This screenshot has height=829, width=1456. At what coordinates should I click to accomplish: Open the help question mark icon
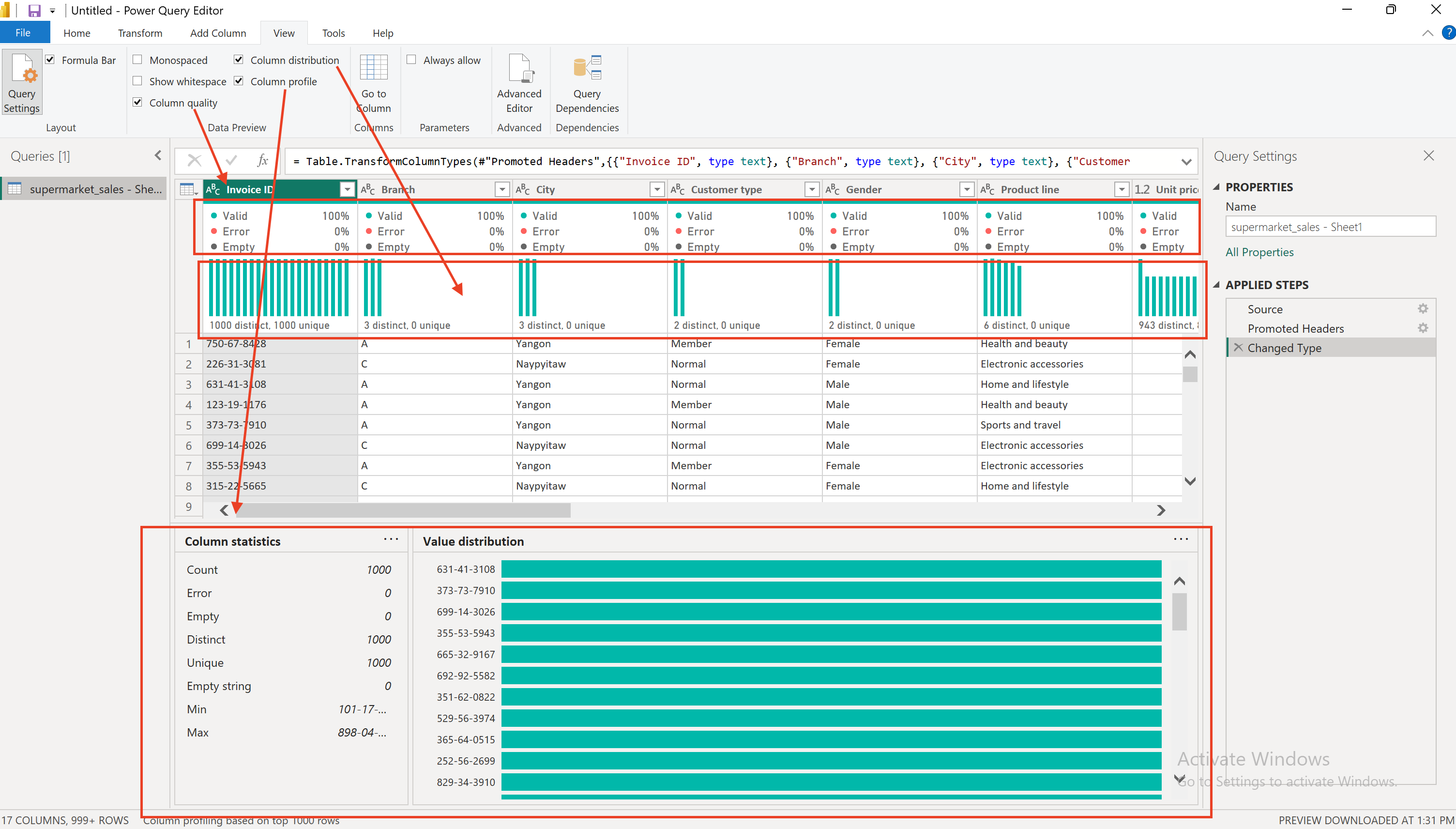coord(1448,33)
